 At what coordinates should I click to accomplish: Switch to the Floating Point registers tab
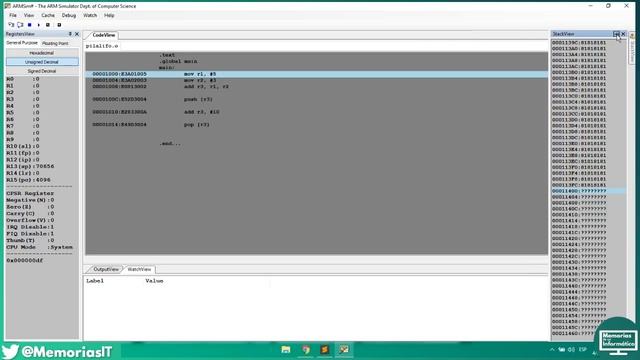(x=55, y=43)
